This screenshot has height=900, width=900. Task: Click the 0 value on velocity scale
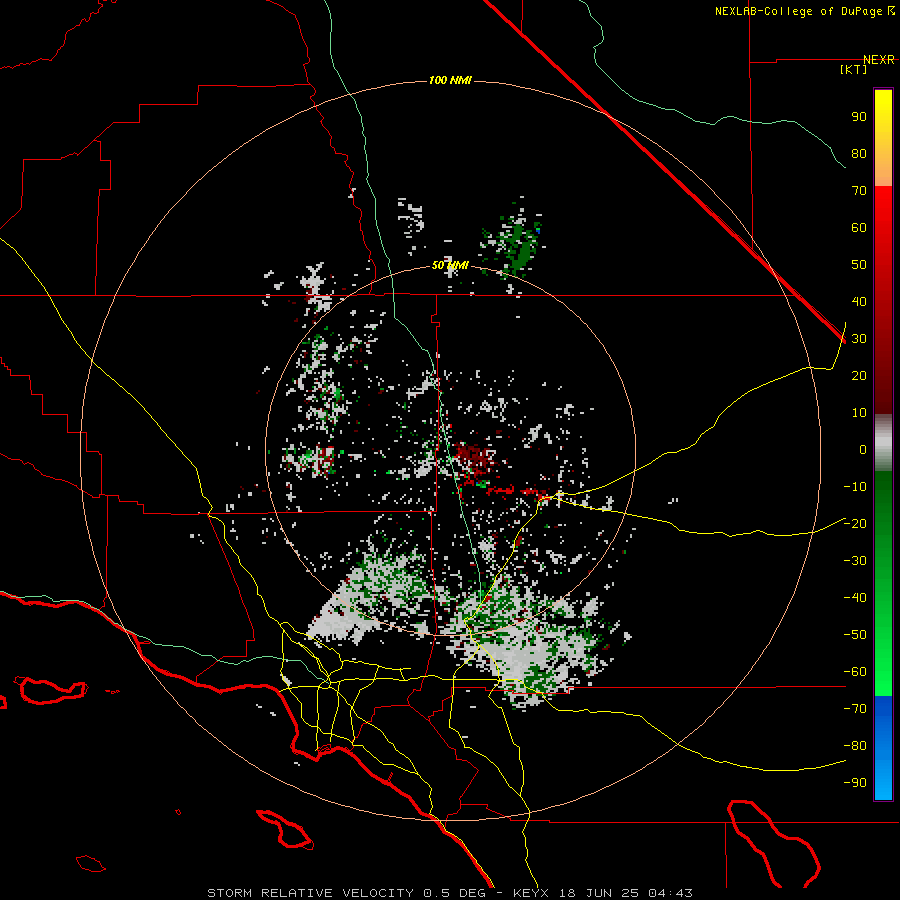coord(863,450)
